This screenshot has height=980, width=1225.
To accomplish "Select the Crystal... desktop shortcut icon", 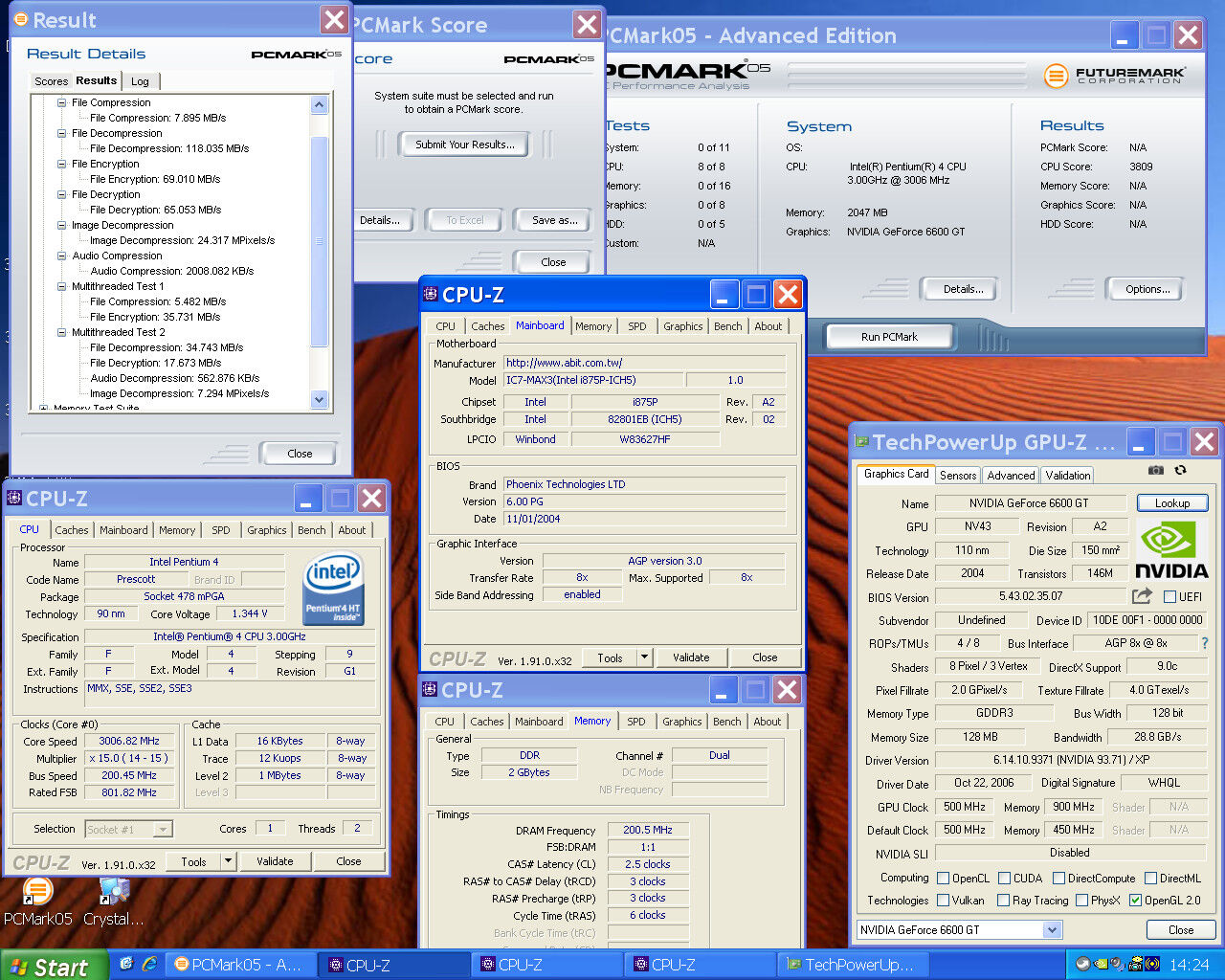I will tap(114, 893).
